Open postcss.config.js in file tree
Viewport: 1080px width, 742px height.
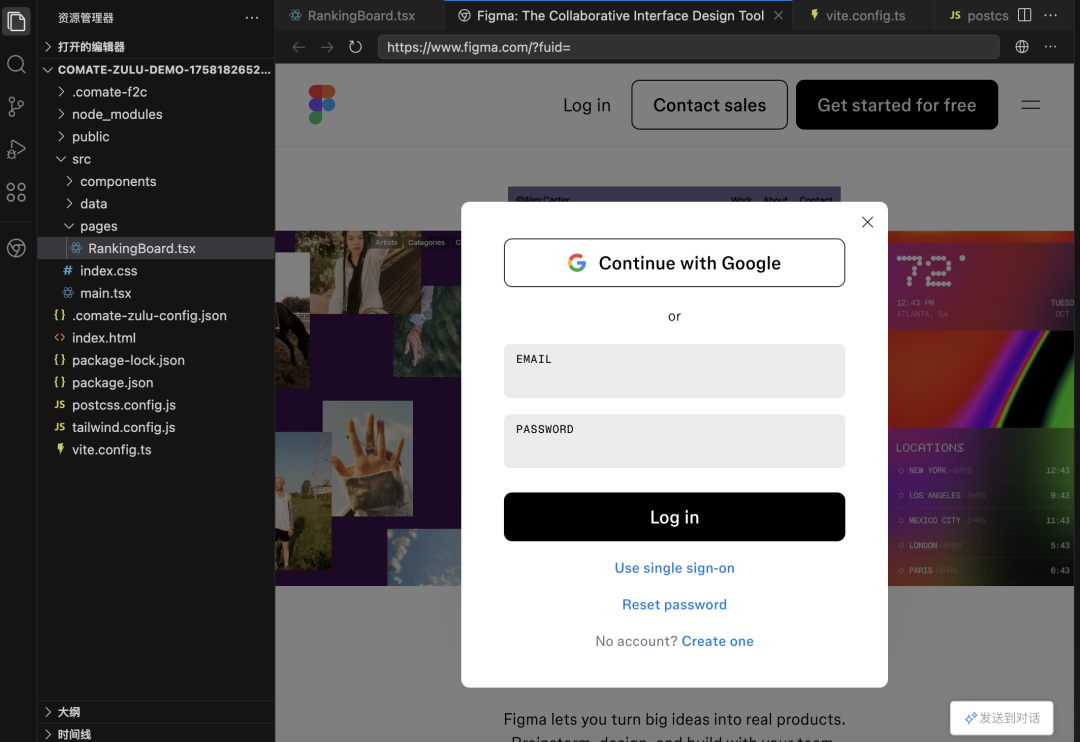point(156,405)
